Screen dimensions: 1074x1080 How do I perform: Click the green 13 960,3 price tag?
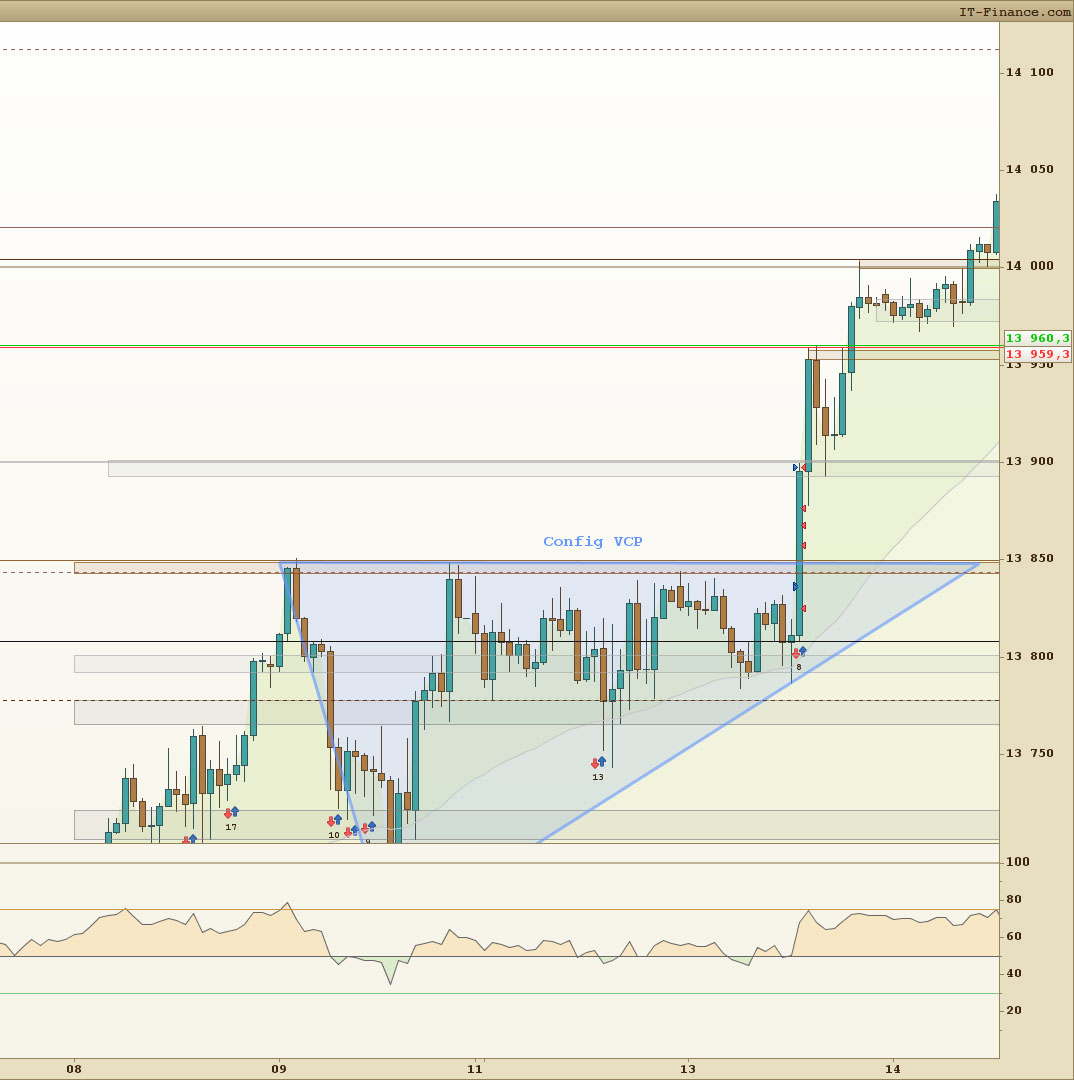(x=1037, y=338)
